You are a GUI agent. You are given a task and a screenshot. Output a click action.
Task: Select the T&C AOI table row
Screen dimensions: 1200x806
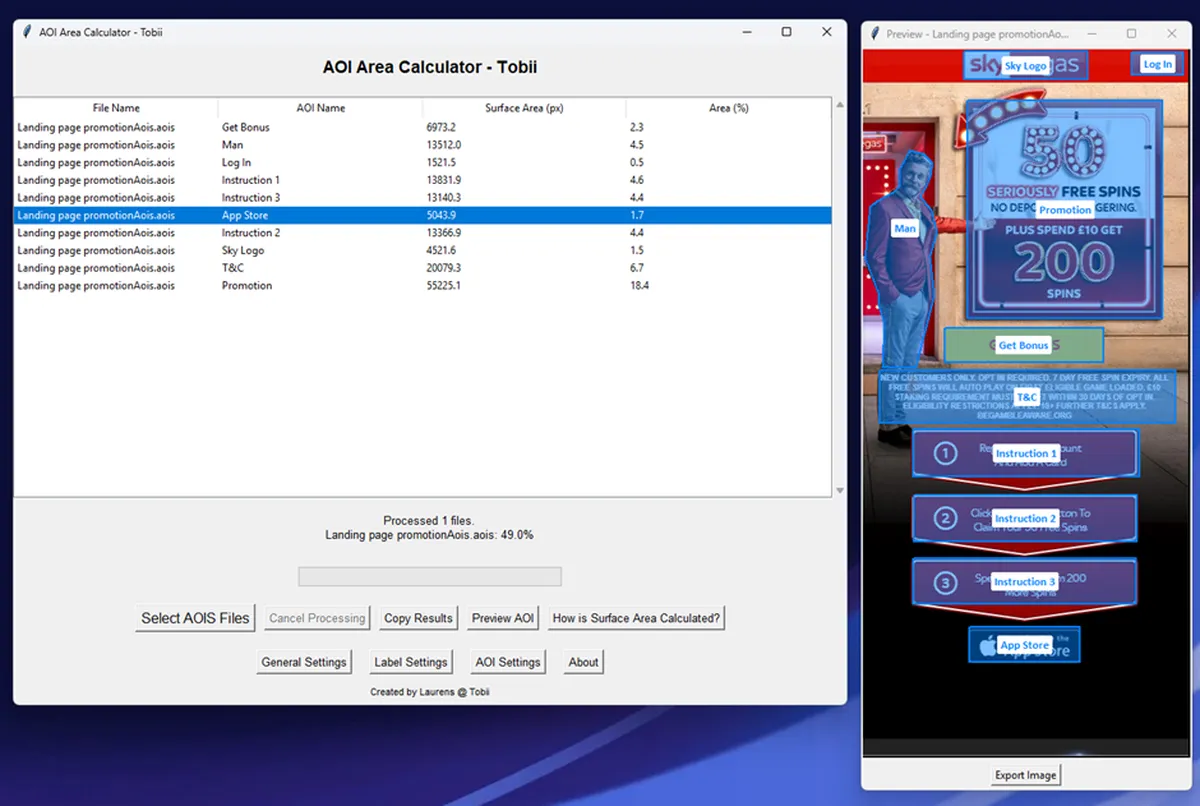(232, 268)
